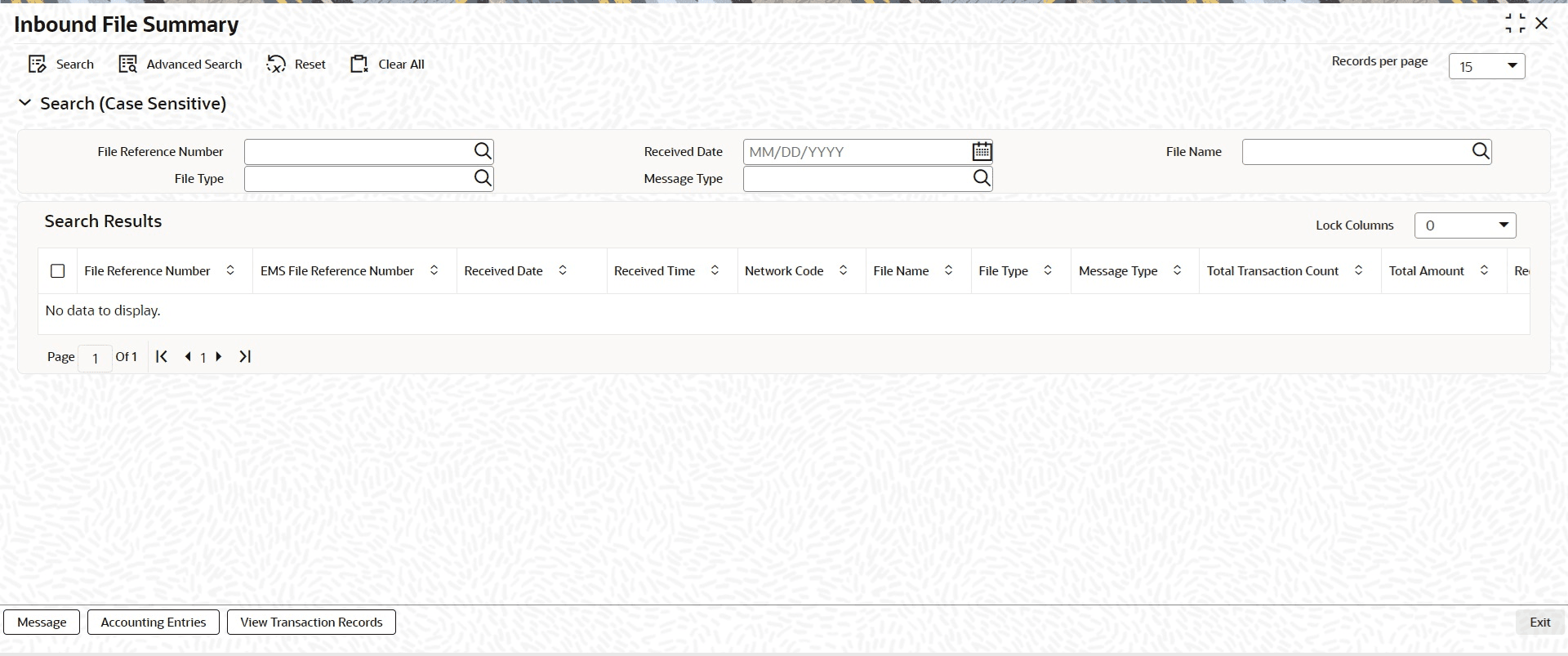Go to the previous page
1568x656 pixels.
(188, 356)
